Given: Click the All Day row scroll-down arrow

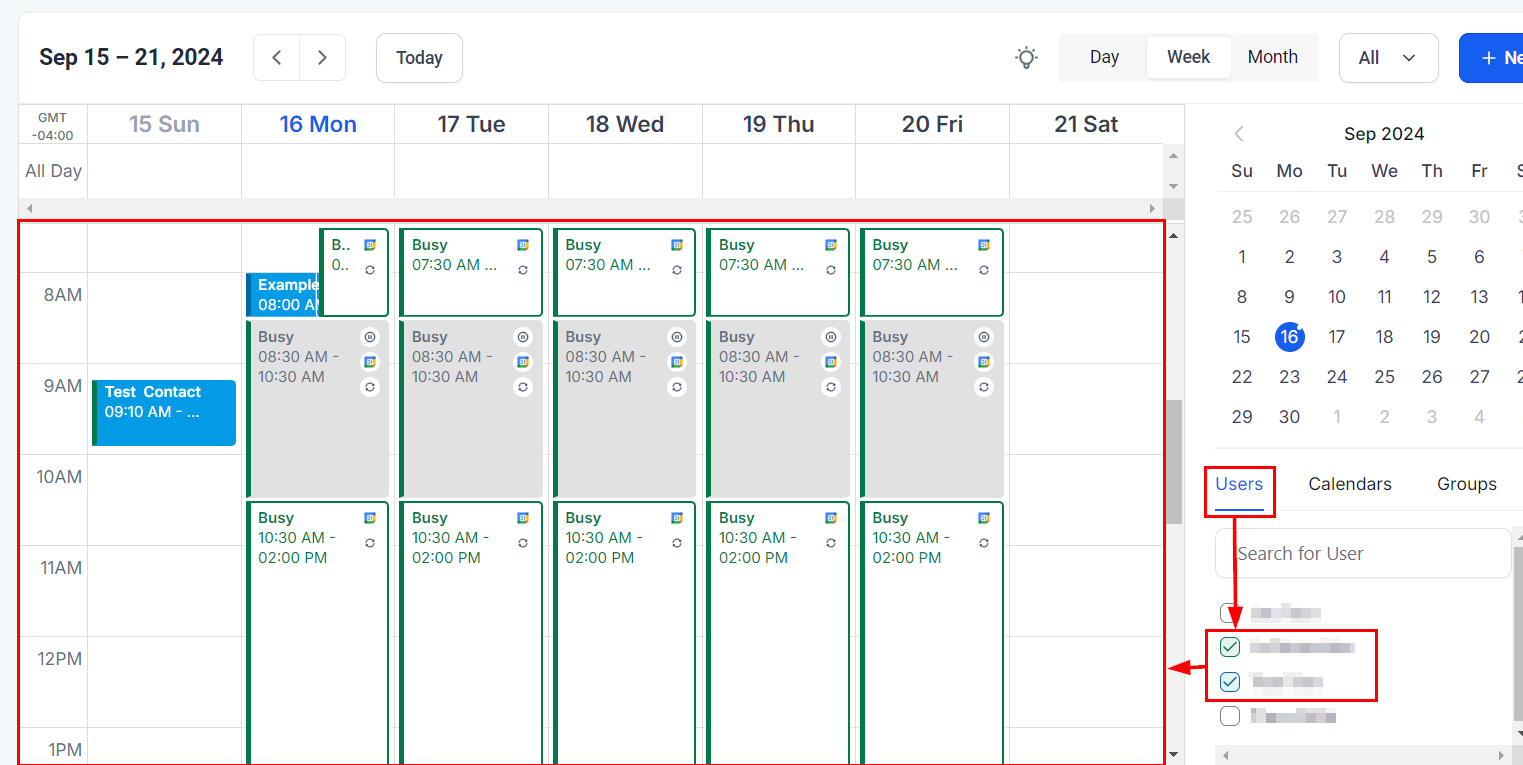Looking at the screenshot, I should point(1174,187).
